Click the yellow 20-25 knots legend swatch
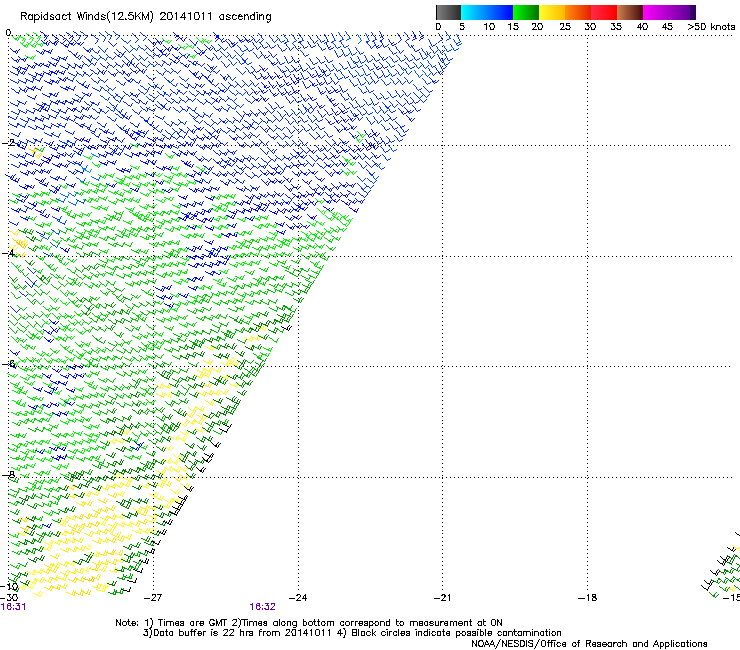The image size is (740, 650). click(x=552, y=12)
